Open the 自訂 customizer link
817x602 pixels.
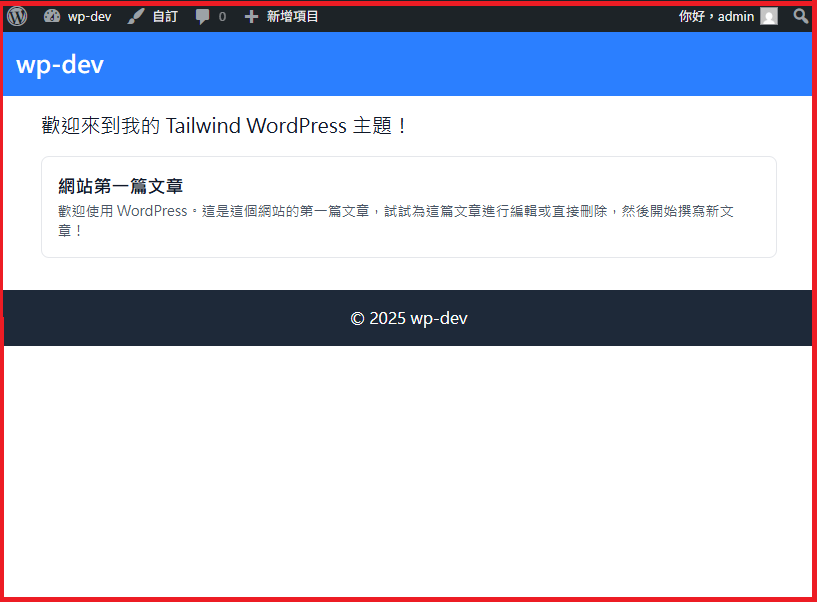[165, 16]
